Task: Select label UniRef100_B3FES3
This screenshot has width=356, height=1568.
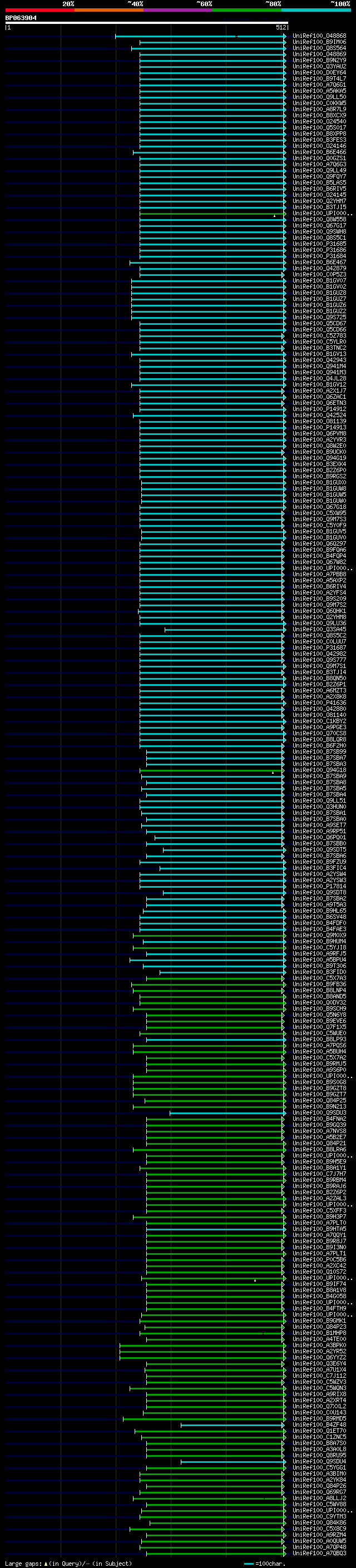Action: pos(319,140)
